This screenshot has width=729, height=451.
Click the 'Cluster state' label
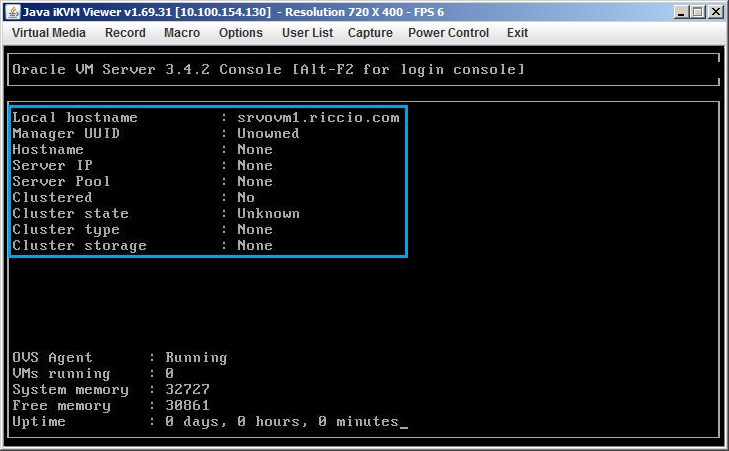(70, 213)
